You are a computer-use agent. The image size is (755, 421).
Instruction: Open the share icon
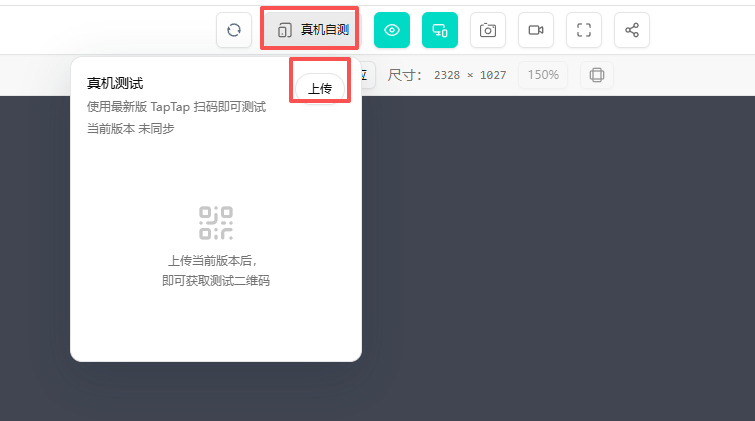(x=632, y=30)
